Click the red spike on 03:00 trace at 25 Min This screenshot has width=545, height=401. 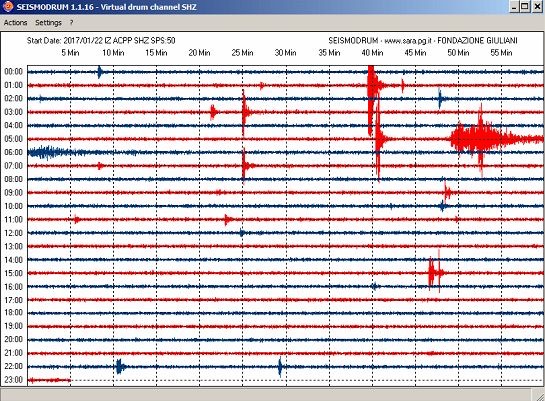tap(245, 112)
